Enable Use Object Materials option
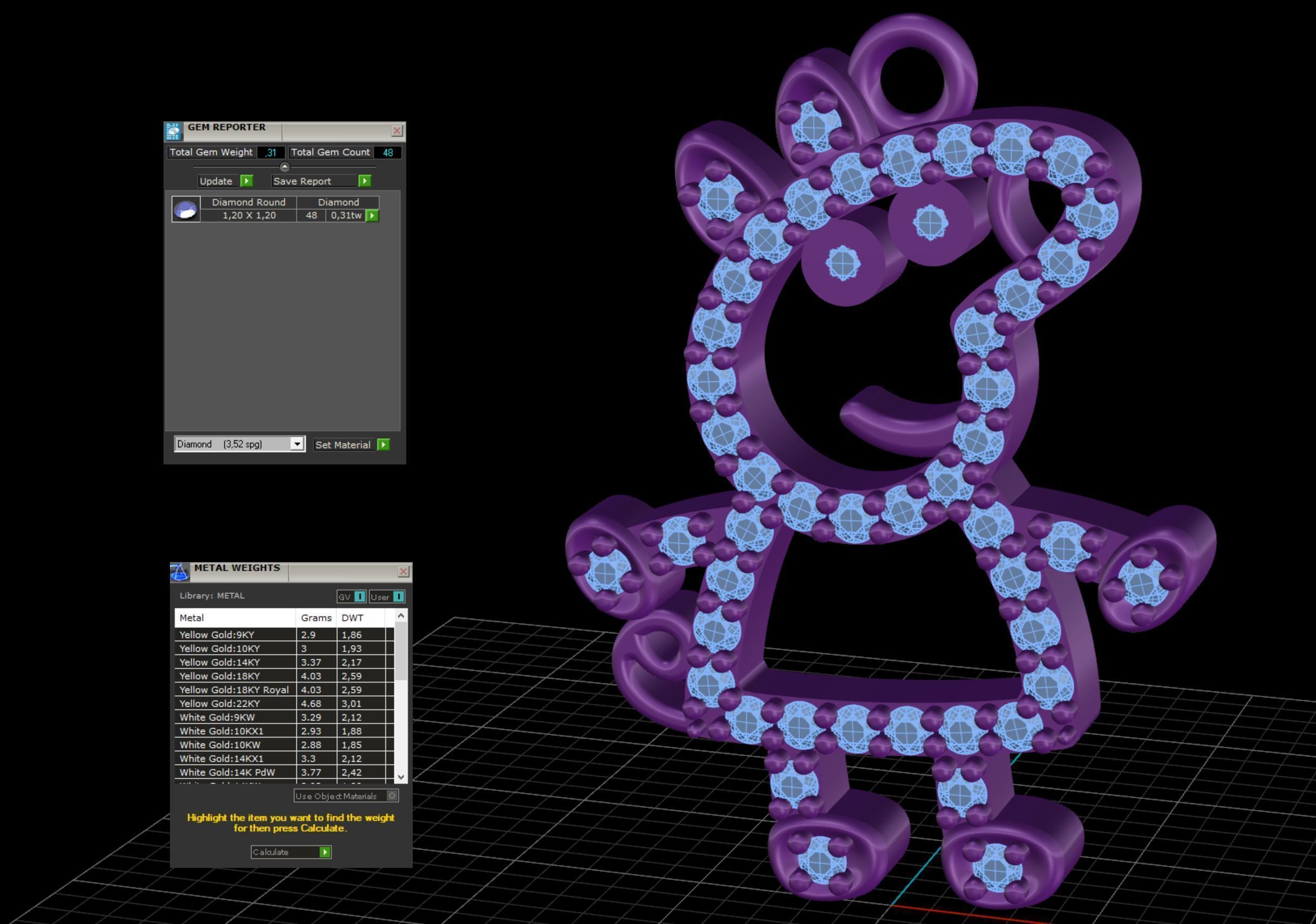Image resolution: width=1316 pixels, height=924 pixels. [392, 796]
